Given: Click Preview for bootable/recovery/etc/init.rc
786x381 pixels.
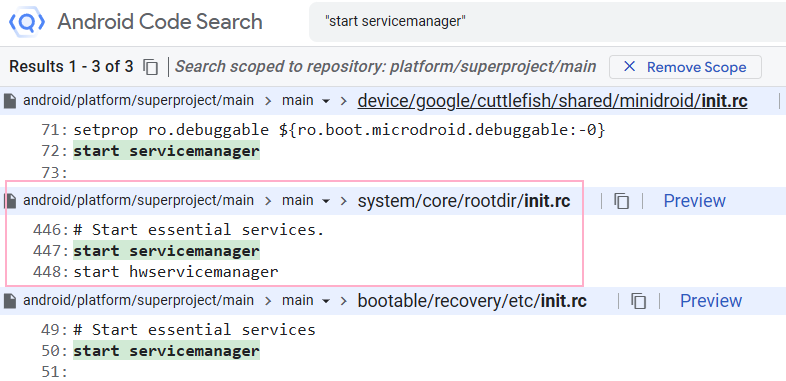Looking at the screenshot, I should click(x=711, y=301).
